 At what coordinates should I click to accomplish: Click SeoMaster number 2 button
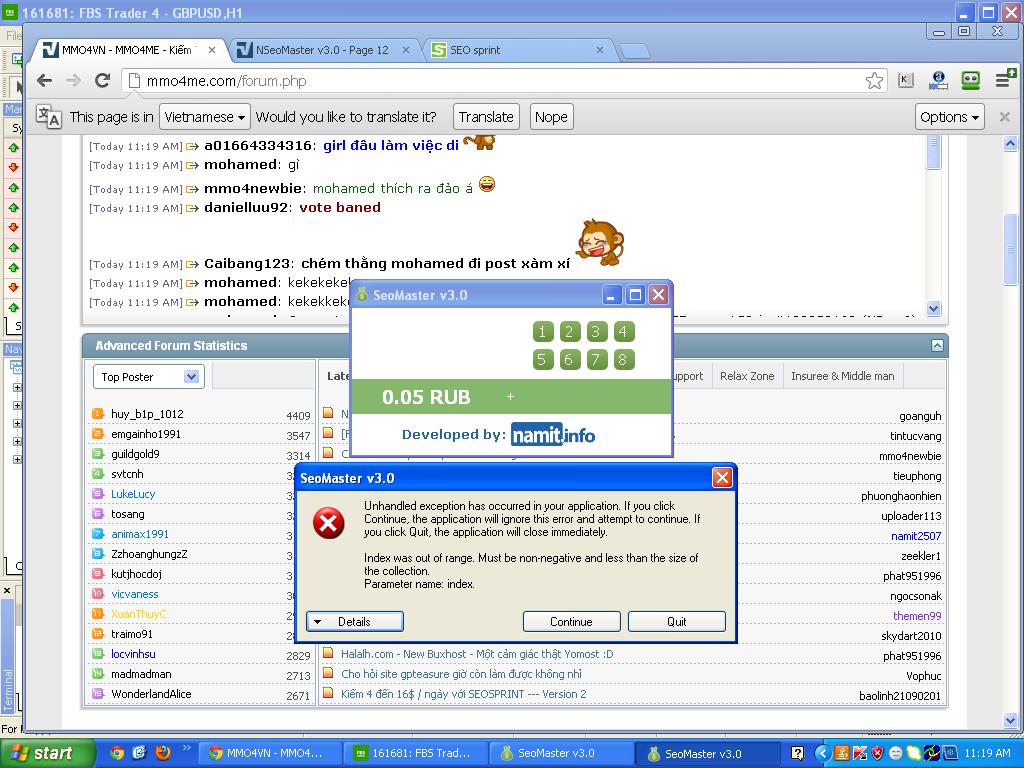[569, 332]
